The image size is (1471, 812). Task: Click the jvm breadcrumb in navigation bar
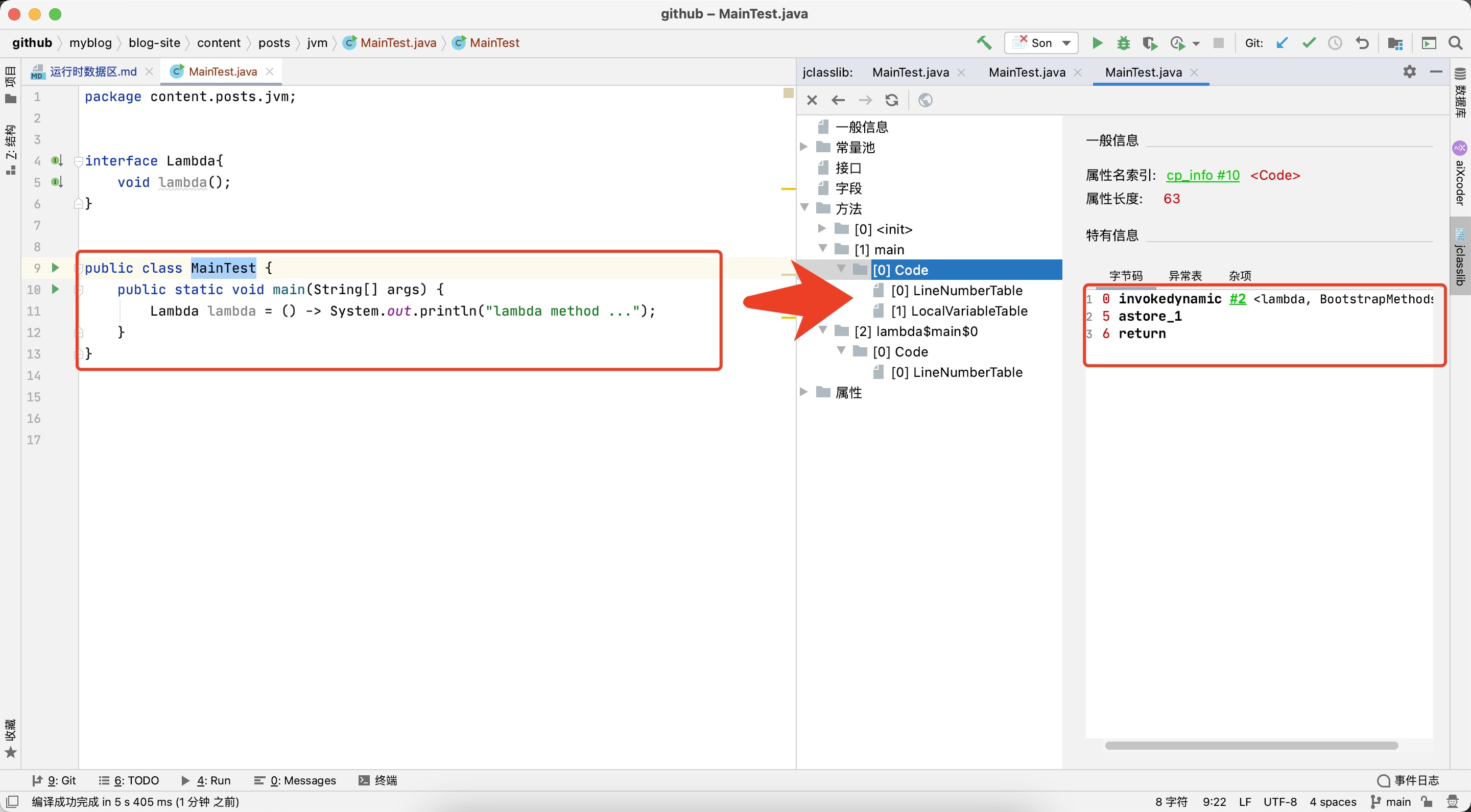click(317, 43)
